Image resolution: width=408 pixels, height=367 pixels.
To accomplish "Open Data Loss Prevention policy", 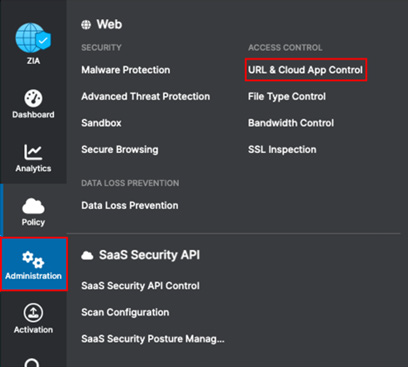I will click(130, 206).
